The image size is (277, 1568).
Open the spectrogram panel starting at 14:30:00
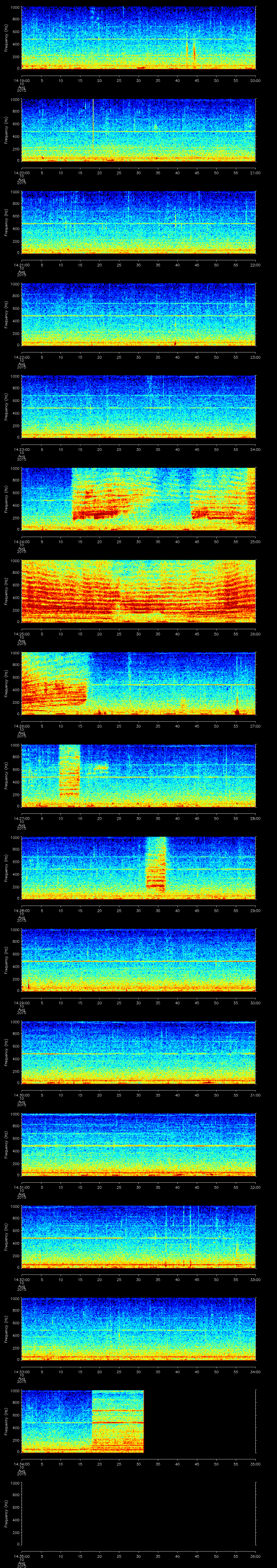tap(138, 1052)
